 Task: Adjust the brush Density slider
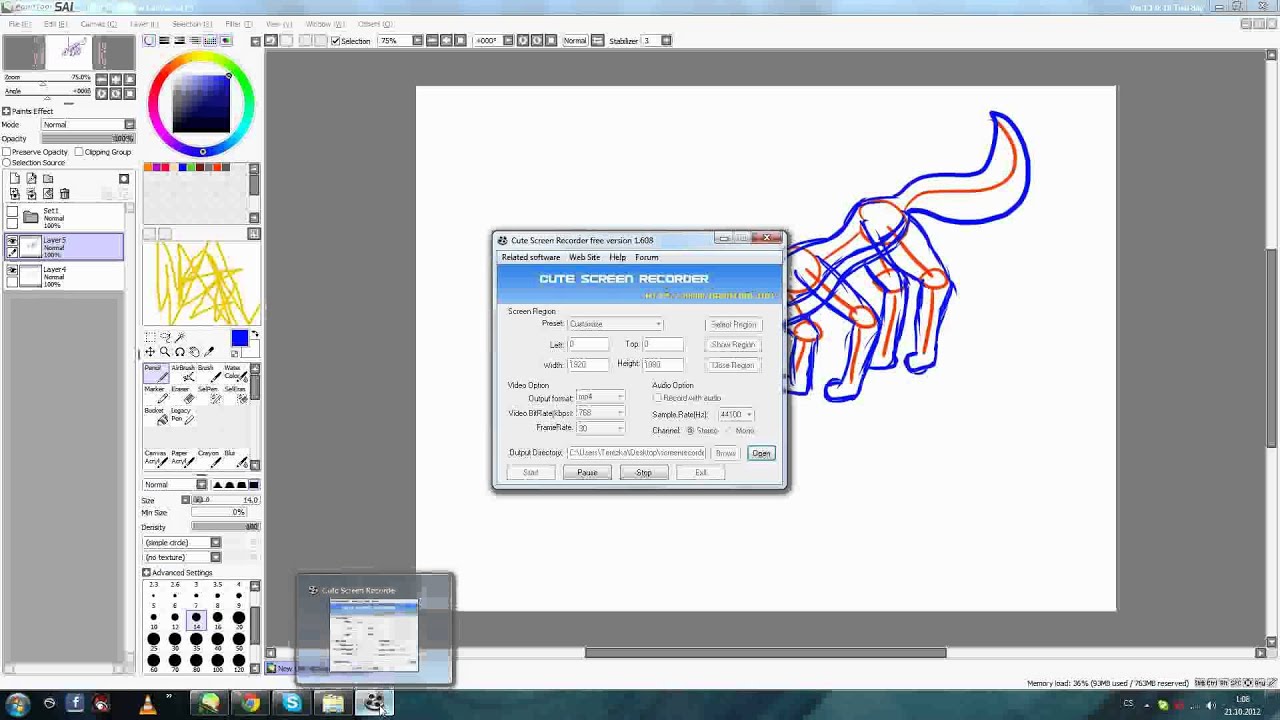[225, 527]
